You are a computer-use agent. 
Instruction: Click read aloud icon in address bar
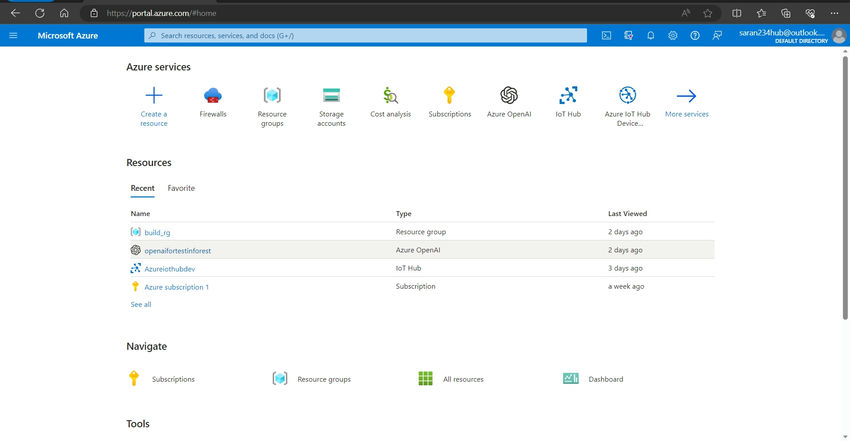pos(686,13)
